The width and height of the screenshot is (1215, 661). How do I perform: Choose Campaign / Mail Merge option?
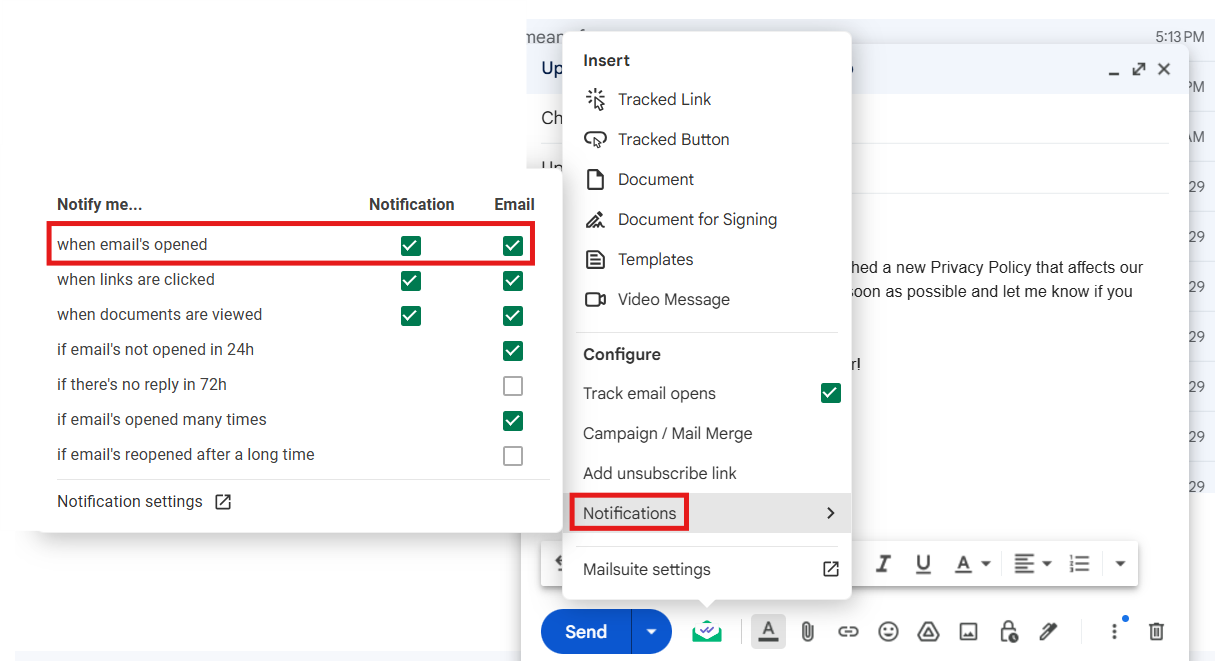667,433
